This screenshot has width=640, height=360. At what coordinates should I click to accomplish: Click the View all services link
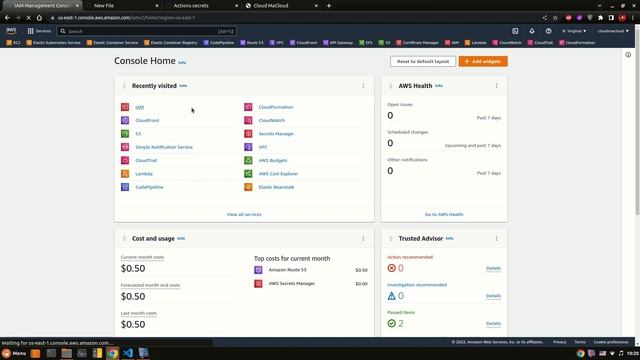pos(244,214)
